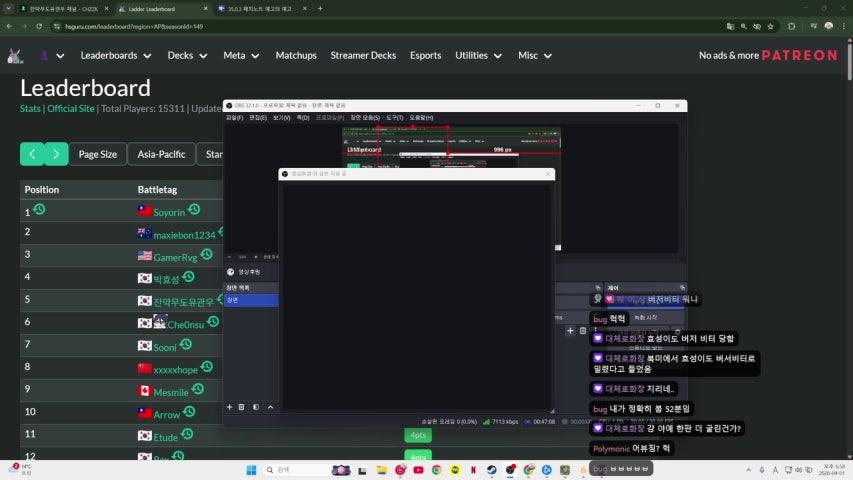Go to previous leaderboard page

pyautogui.click(x=32, y=154)
